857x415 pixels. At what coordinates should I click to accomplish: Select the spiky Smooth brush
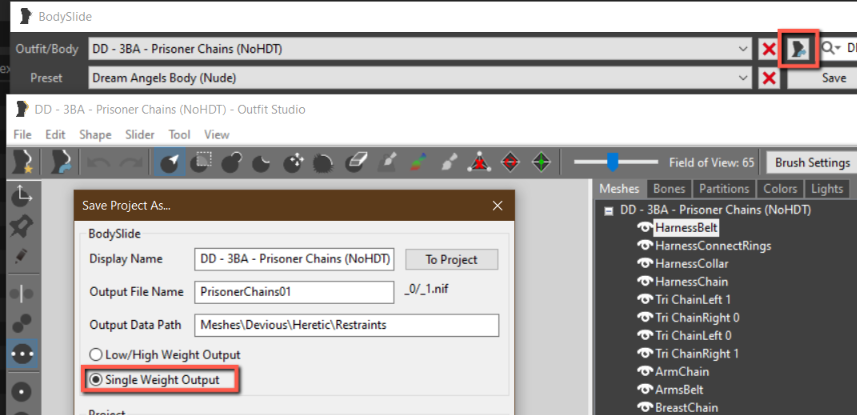tap(324, 162)
